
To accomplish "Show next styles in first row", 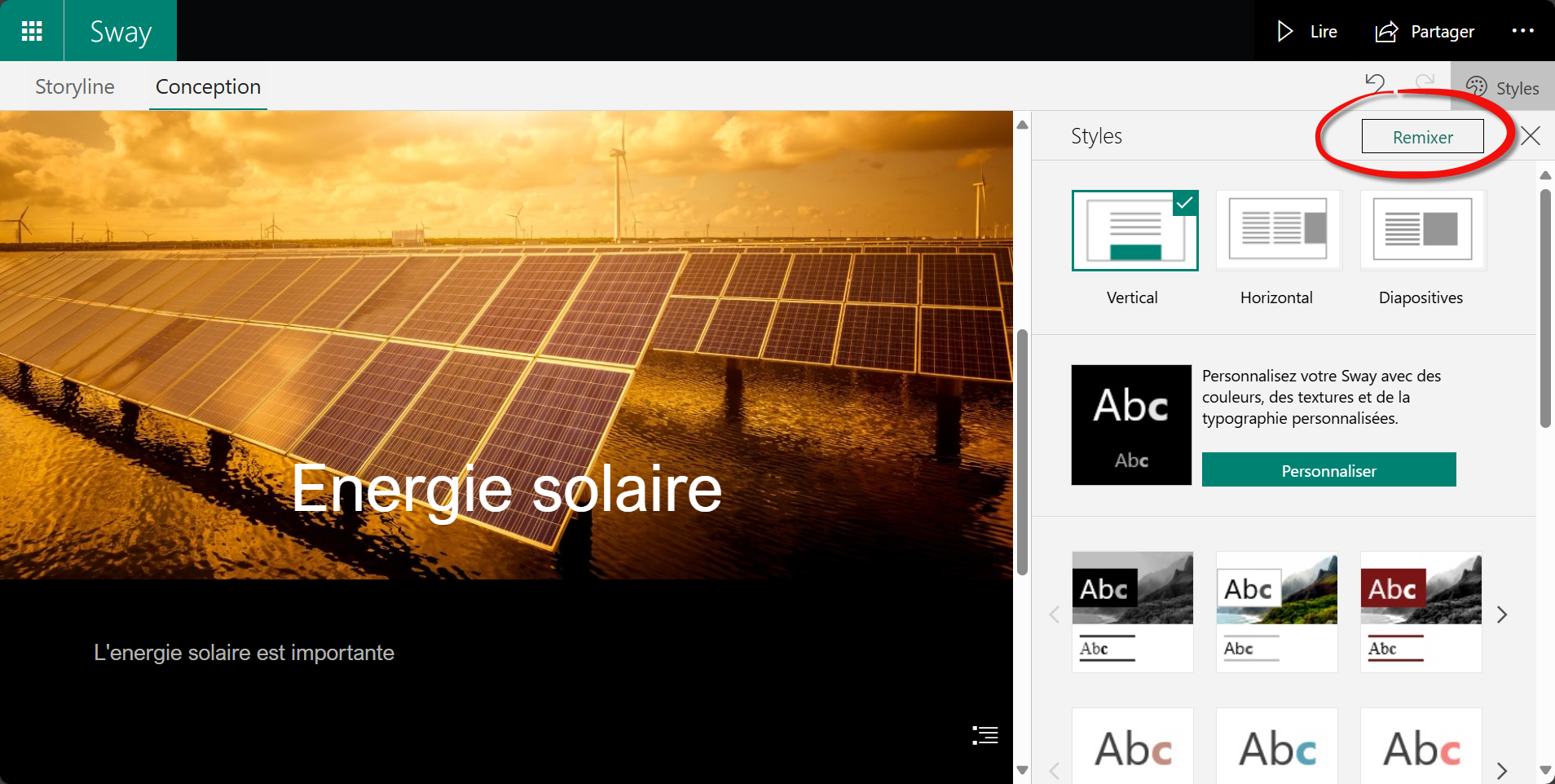I will (x=1502, y=614).
